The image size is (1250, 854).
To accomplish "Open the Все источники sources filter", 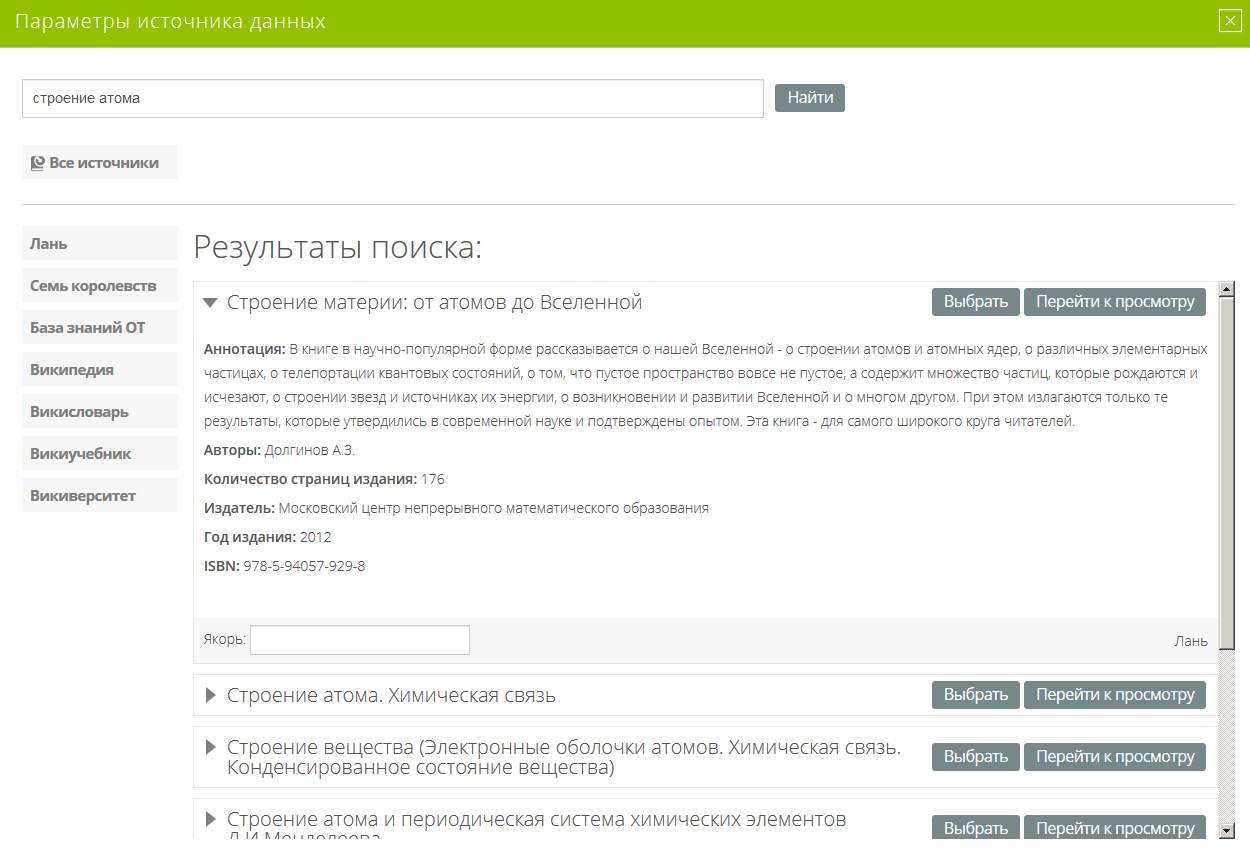I will (x=99, y=163).
